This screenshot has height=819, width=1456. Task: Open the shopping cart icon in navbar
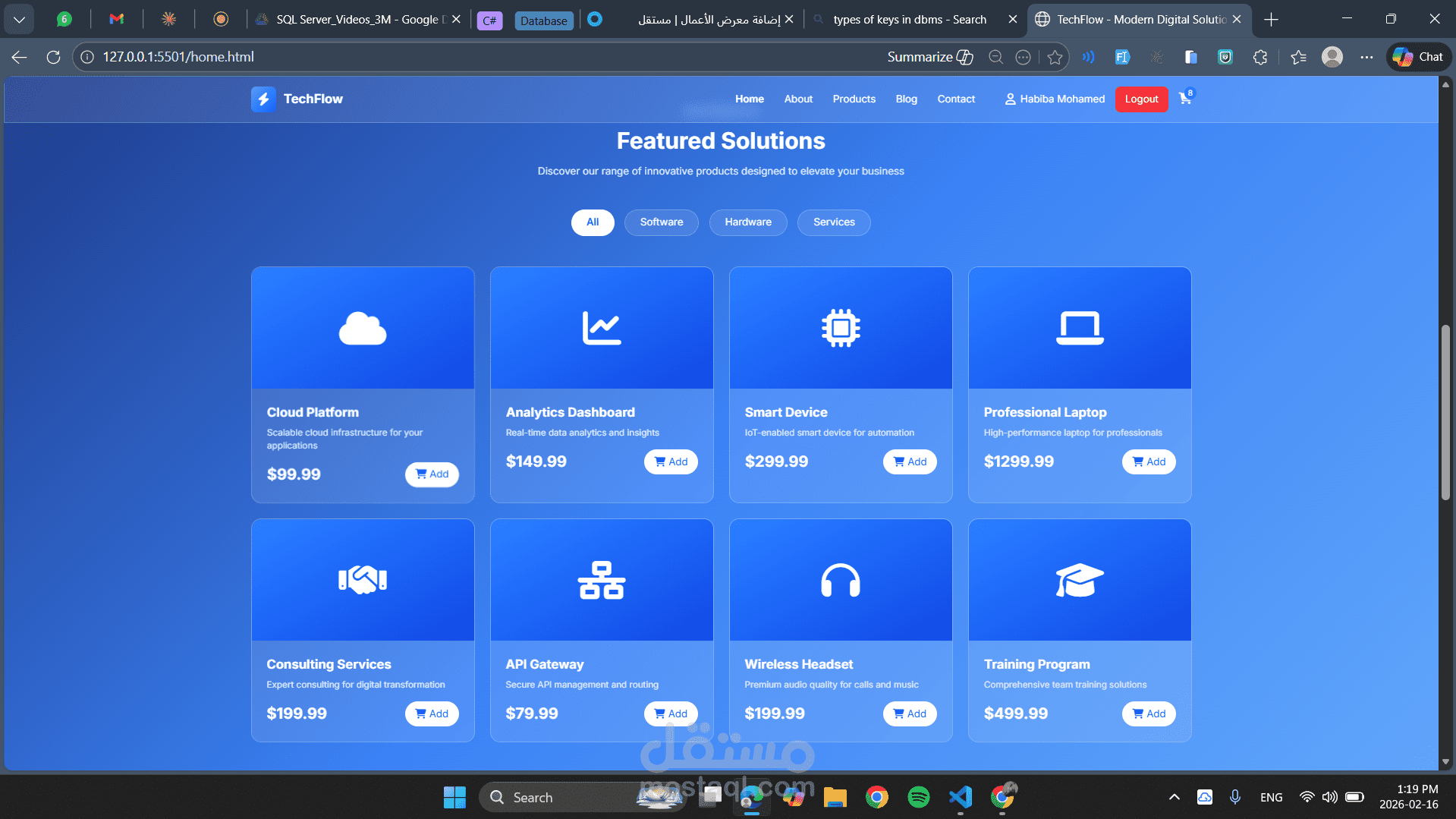pos(1185,98)
